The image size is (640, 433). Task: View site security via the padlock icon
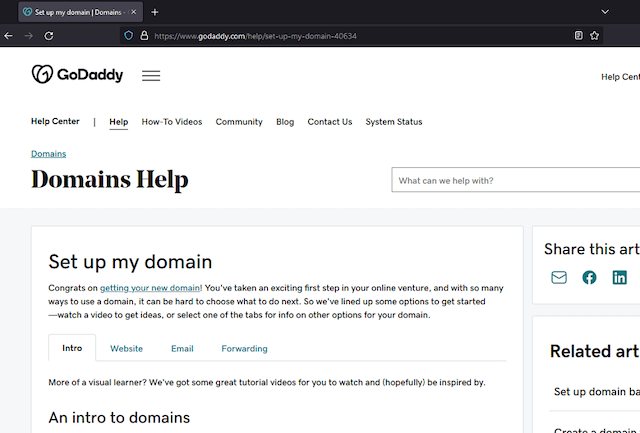144,36
